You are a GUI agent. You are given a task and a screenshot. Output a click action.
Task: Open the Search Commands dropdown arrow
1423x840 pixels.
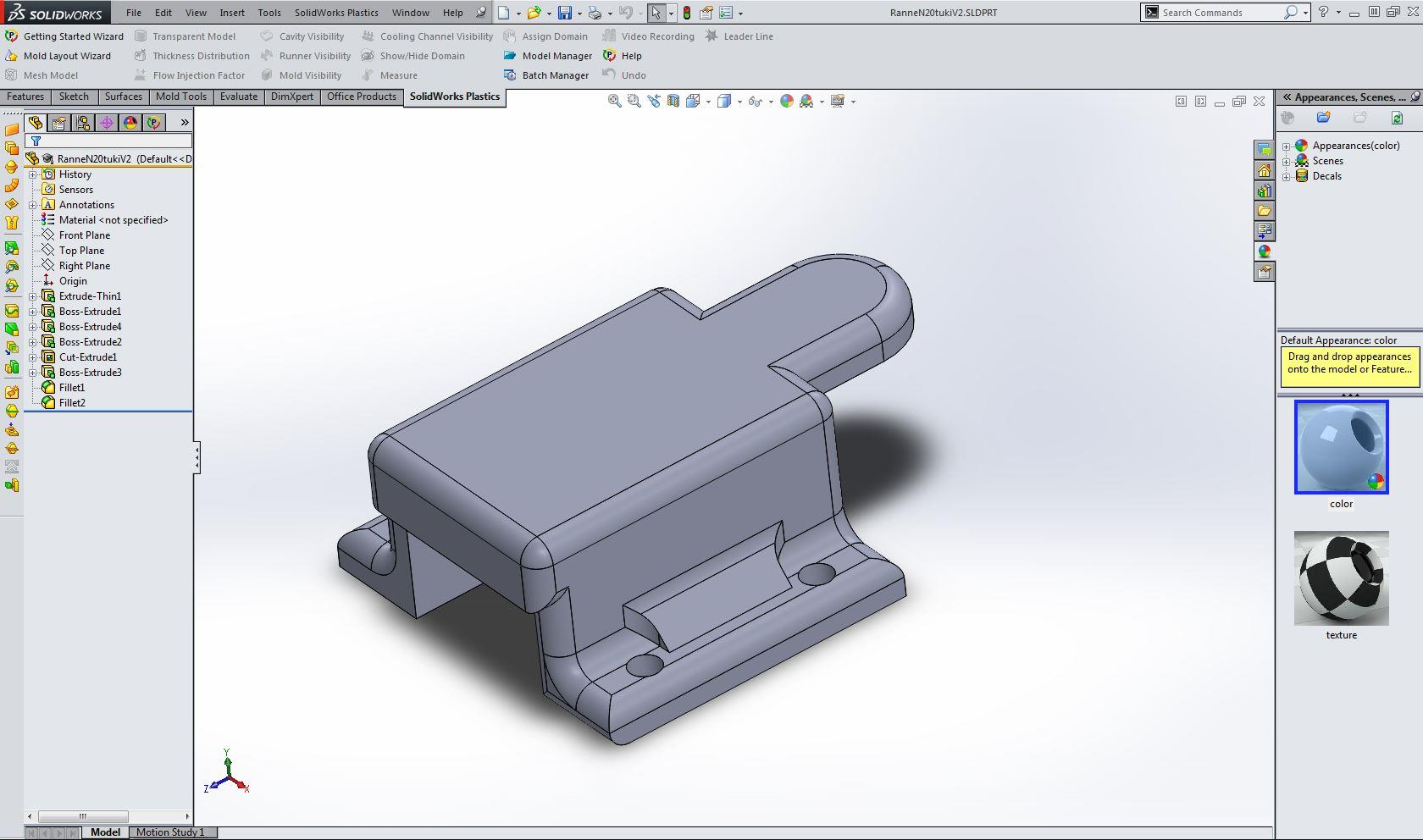click(1305, 13)
